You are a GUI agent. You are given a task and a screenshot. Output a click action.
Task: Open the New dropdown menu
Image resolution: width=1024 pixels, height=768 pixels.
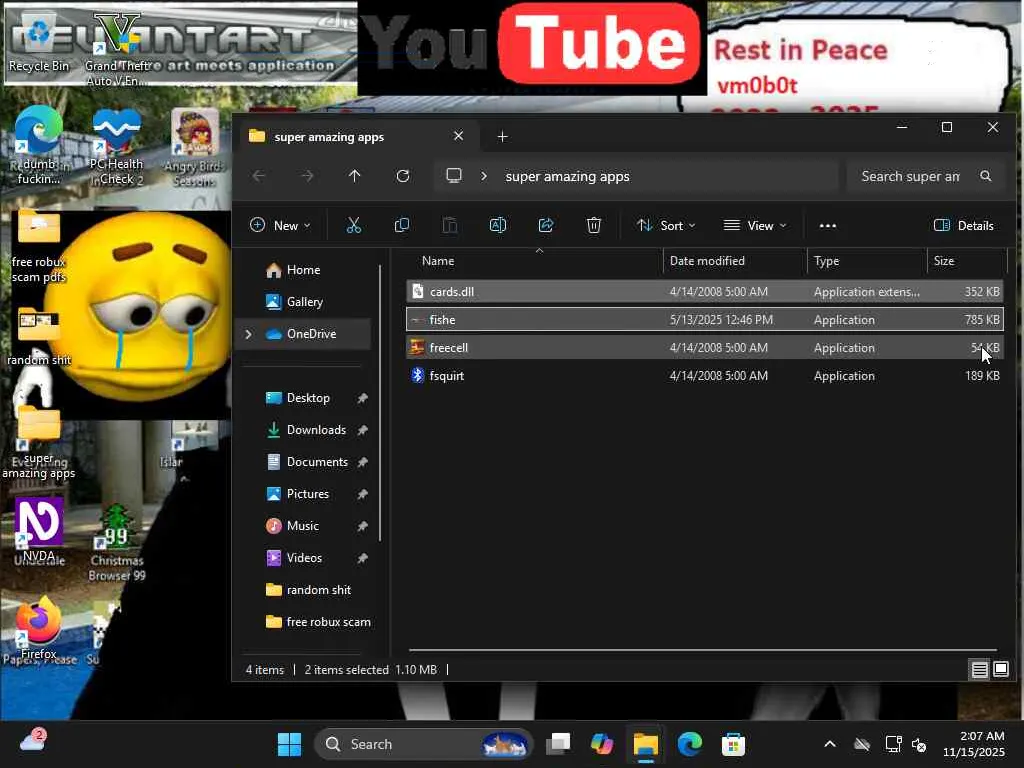tap(280, 225)
